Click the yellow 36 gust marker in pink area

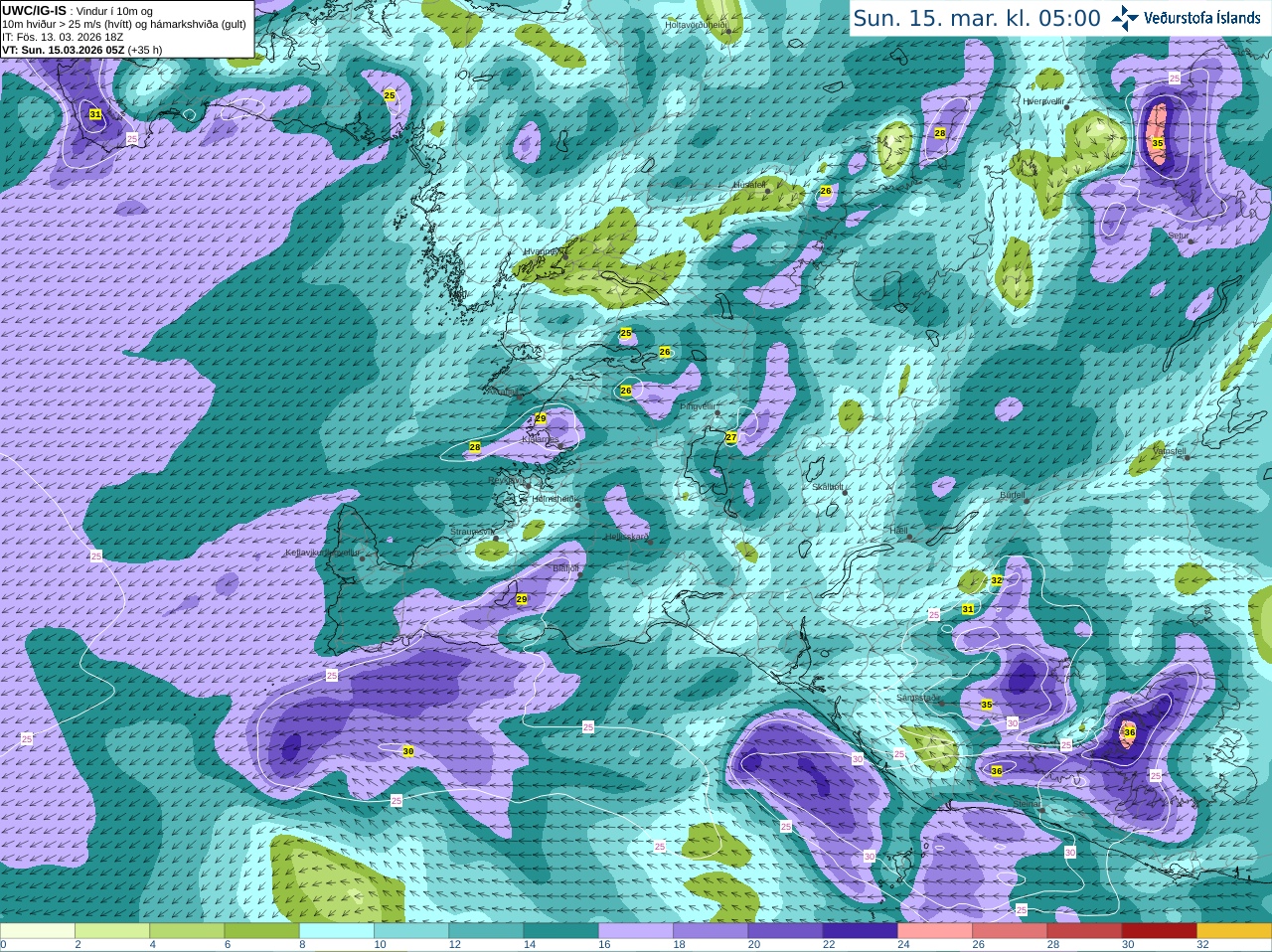(x=1129, y=732)
